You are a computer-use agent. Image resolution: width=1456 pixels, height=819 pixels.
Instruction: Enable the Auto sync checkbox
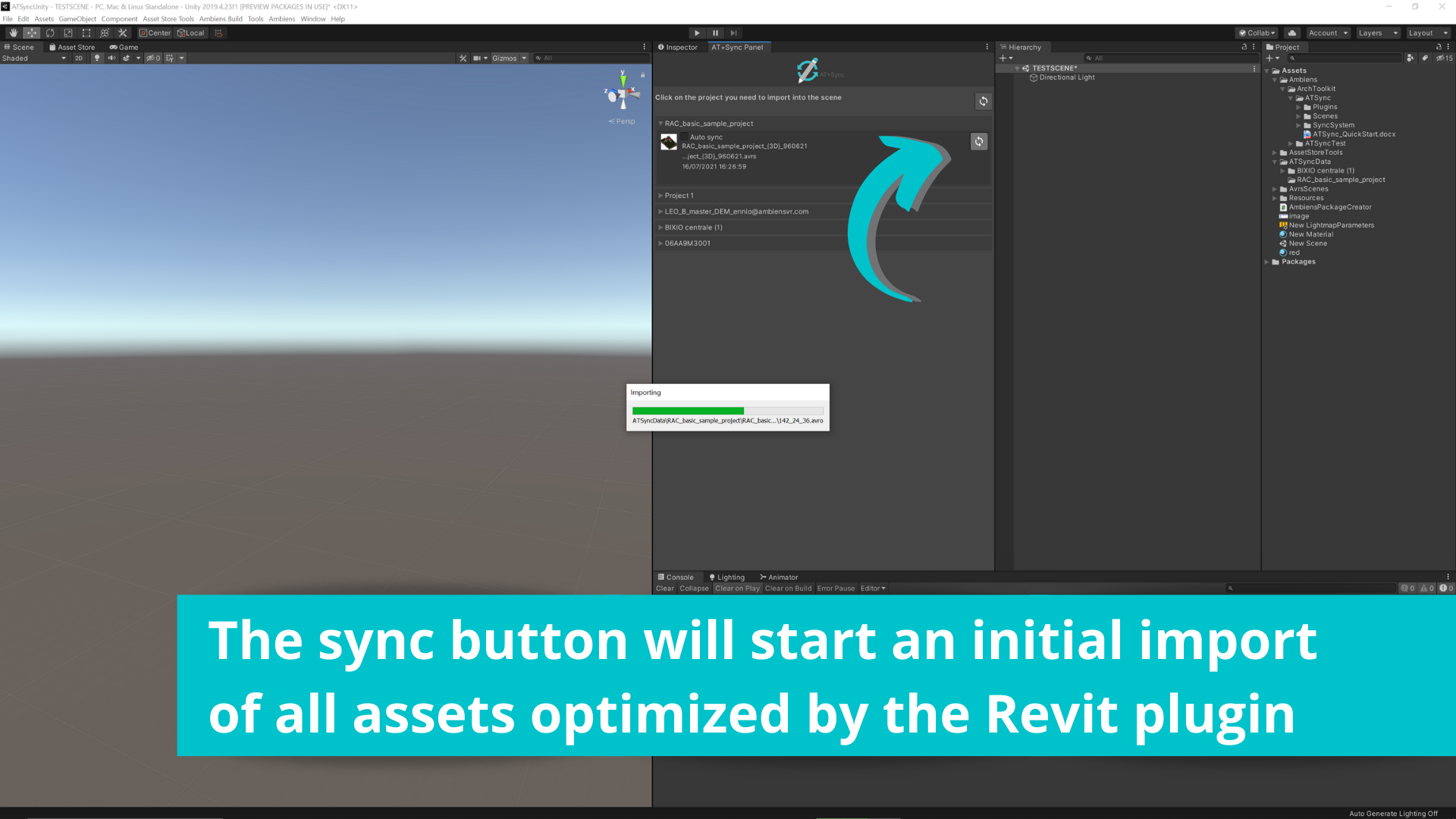684,137
